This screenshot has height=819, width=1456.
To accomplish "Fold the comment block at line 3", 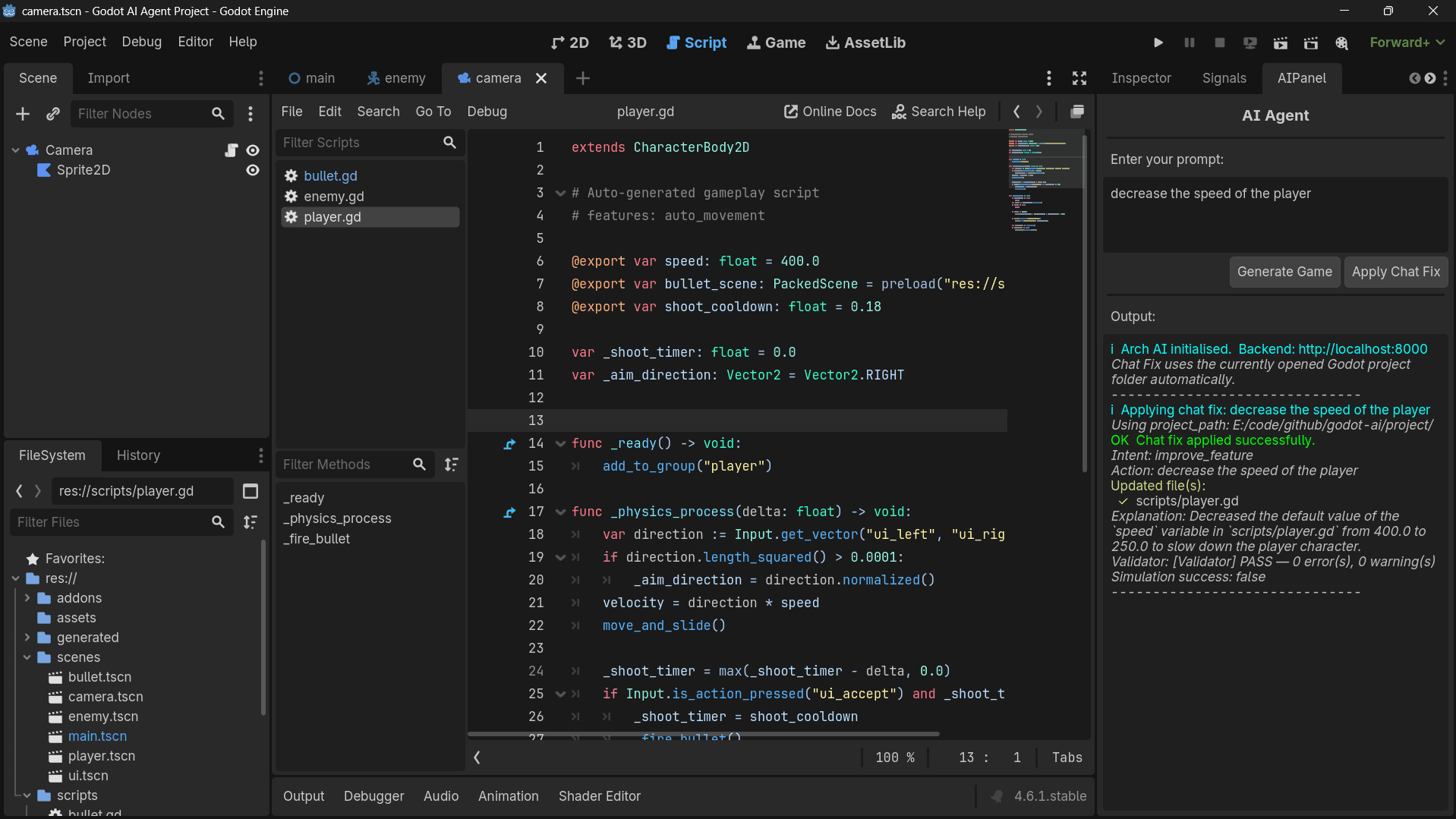I will (560, 193).
